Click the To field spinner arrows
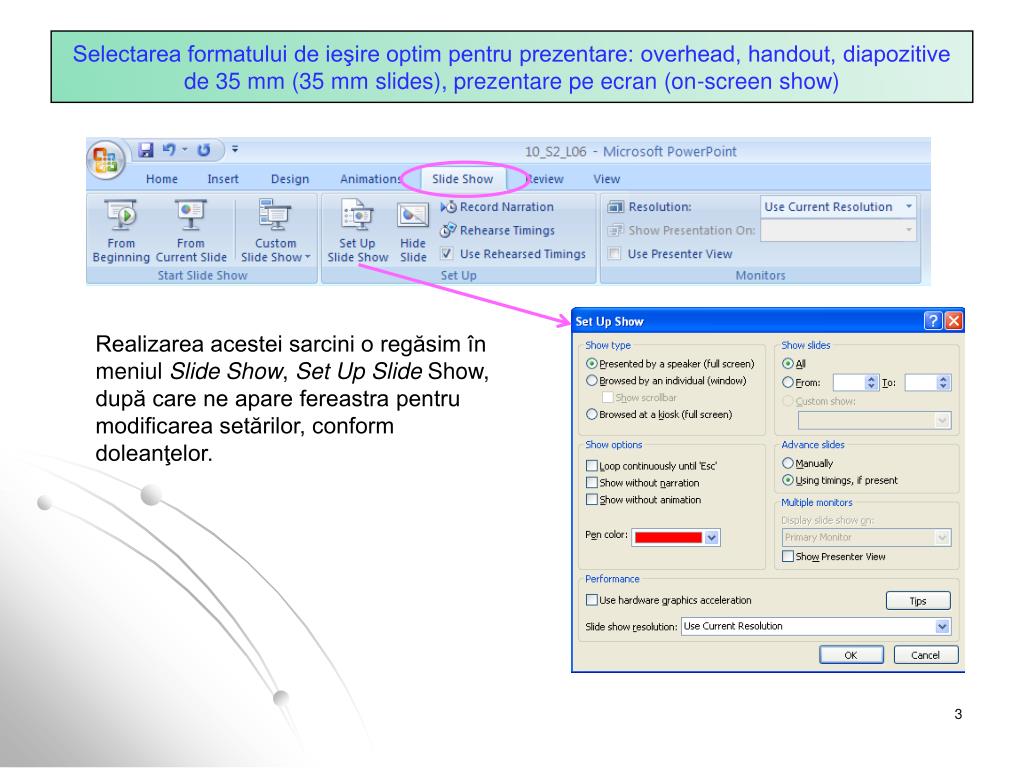Viewport: 1024px width, 768px height. 942,383
